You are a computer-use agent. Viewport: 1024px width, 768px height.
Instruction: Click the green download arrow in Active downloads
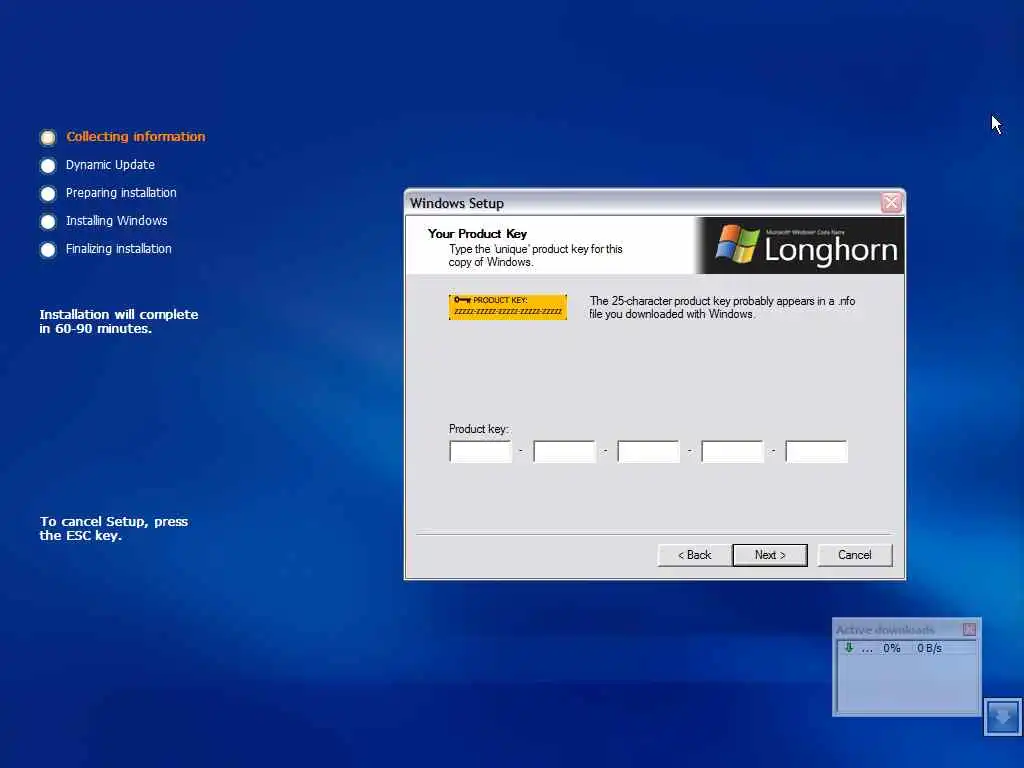click(849, 648)
